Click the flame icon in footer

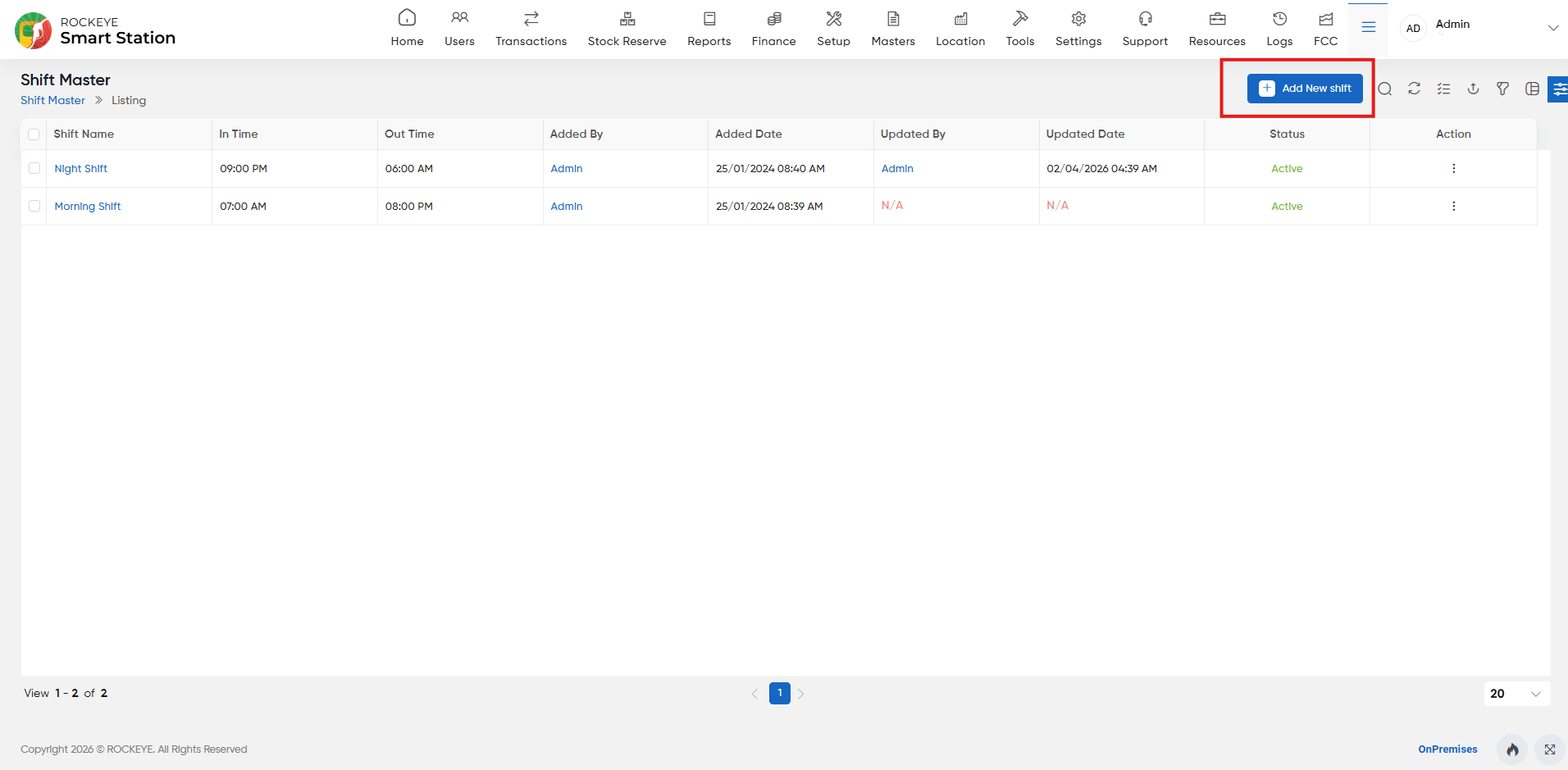pyautogui.click(x=1512, y=749)
